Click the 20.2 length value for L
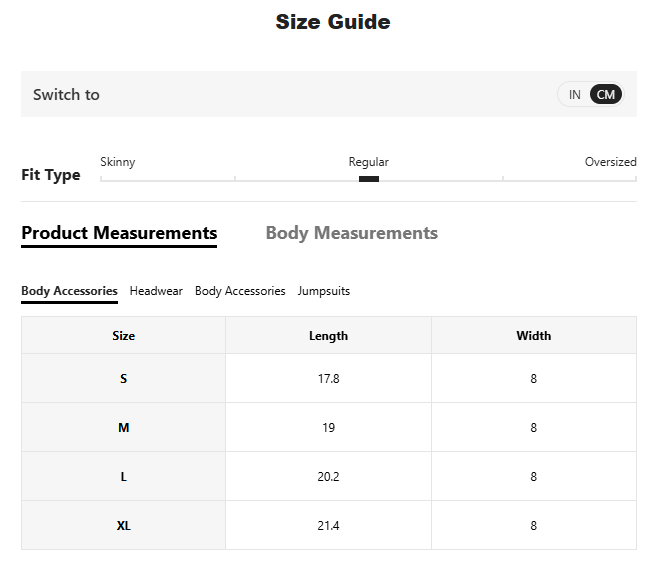Image resolution: width=656 pixels, height=564 pixels. [328, 477]
